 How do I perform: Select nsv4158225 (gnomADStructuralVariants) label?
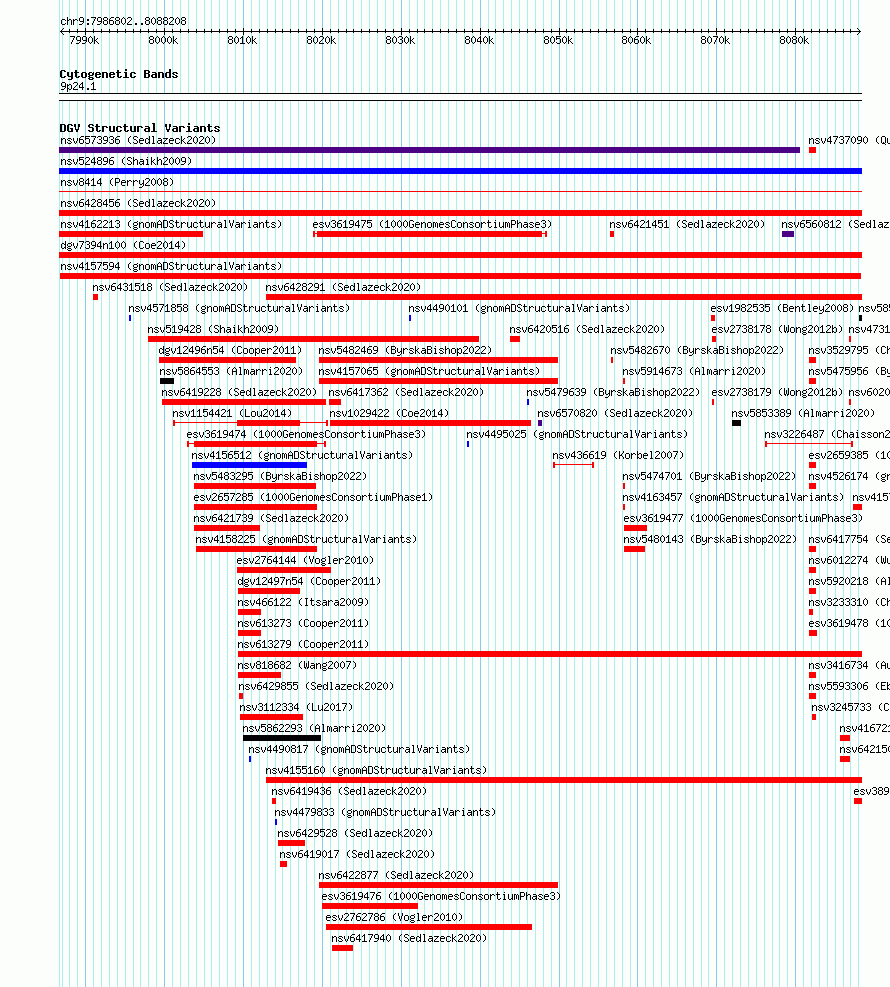click(307, 539)
